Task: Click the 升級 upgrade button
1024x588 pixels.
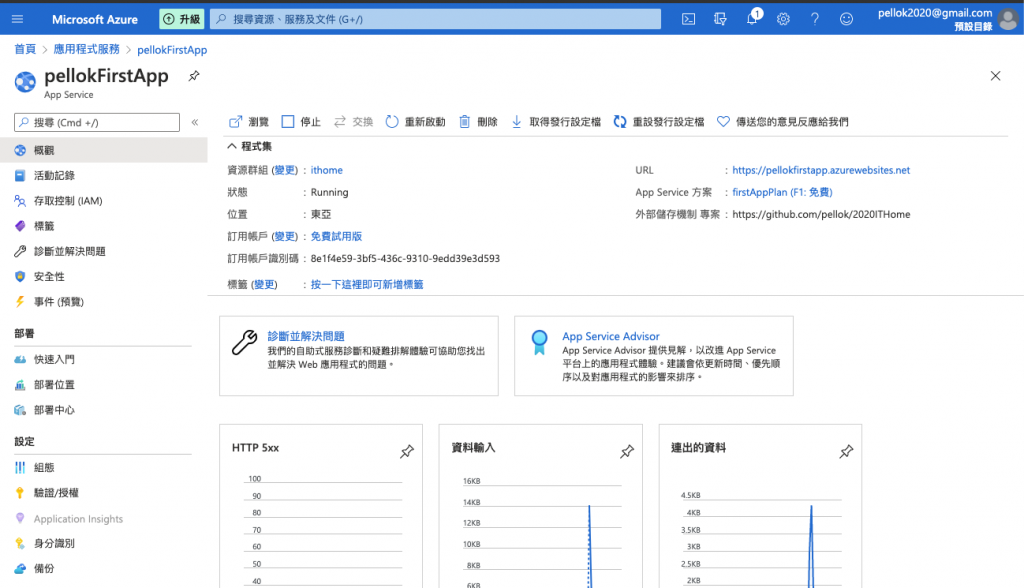Action: pos(182,19)
